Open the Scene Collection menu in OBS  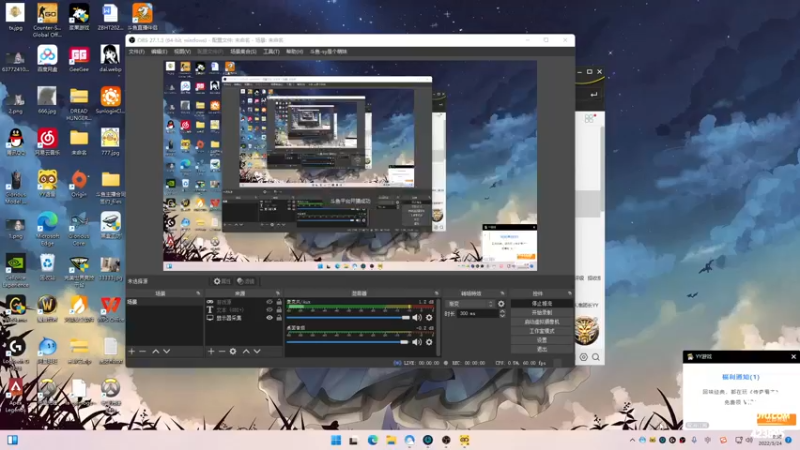click(x=243, y=52)
